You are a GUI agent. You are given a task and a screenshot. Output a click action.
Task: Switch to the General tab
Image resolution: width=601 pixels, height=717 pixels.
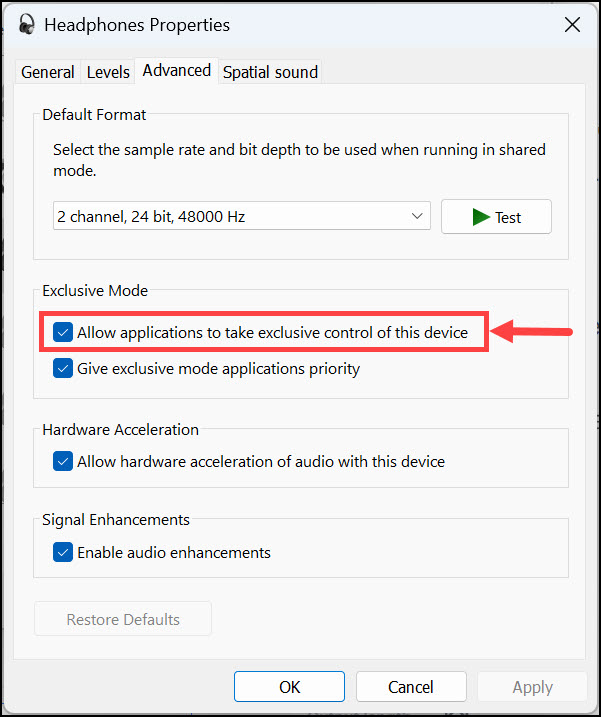point(48,72)
